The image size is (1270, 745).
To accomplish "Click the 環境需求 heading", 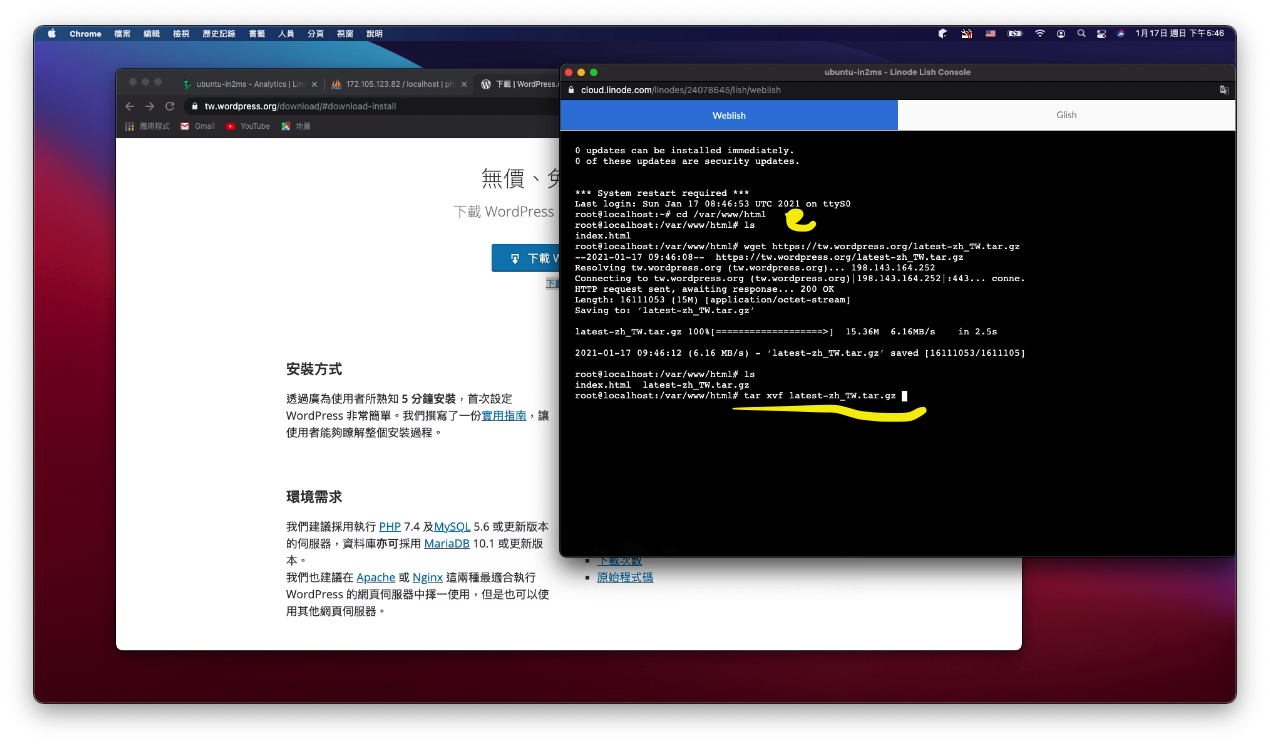I will tap(314, 497).
